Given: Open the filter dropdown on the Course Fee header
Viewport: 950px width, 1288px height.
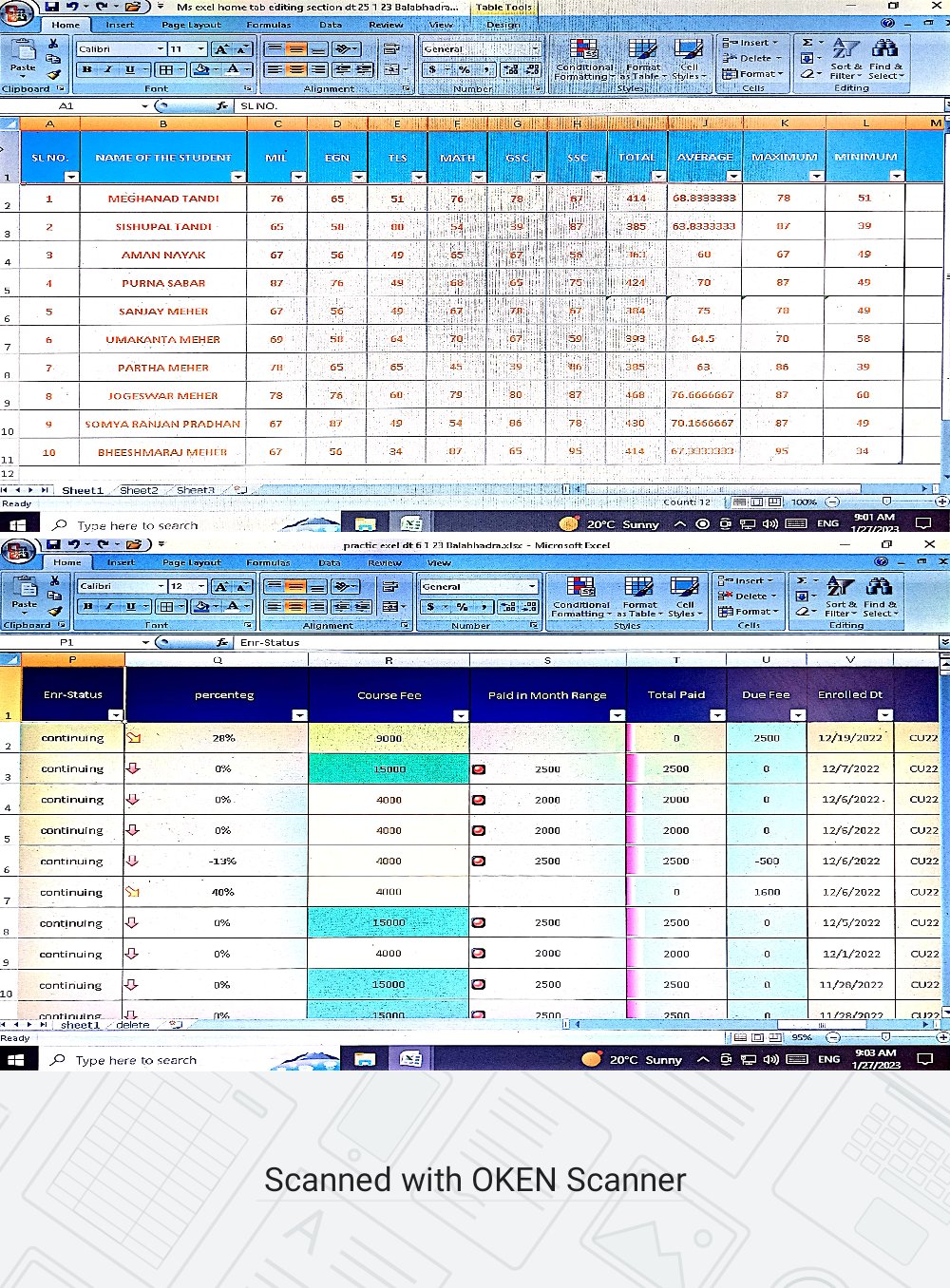Looking at the screenshot, I should click(460, 715).
